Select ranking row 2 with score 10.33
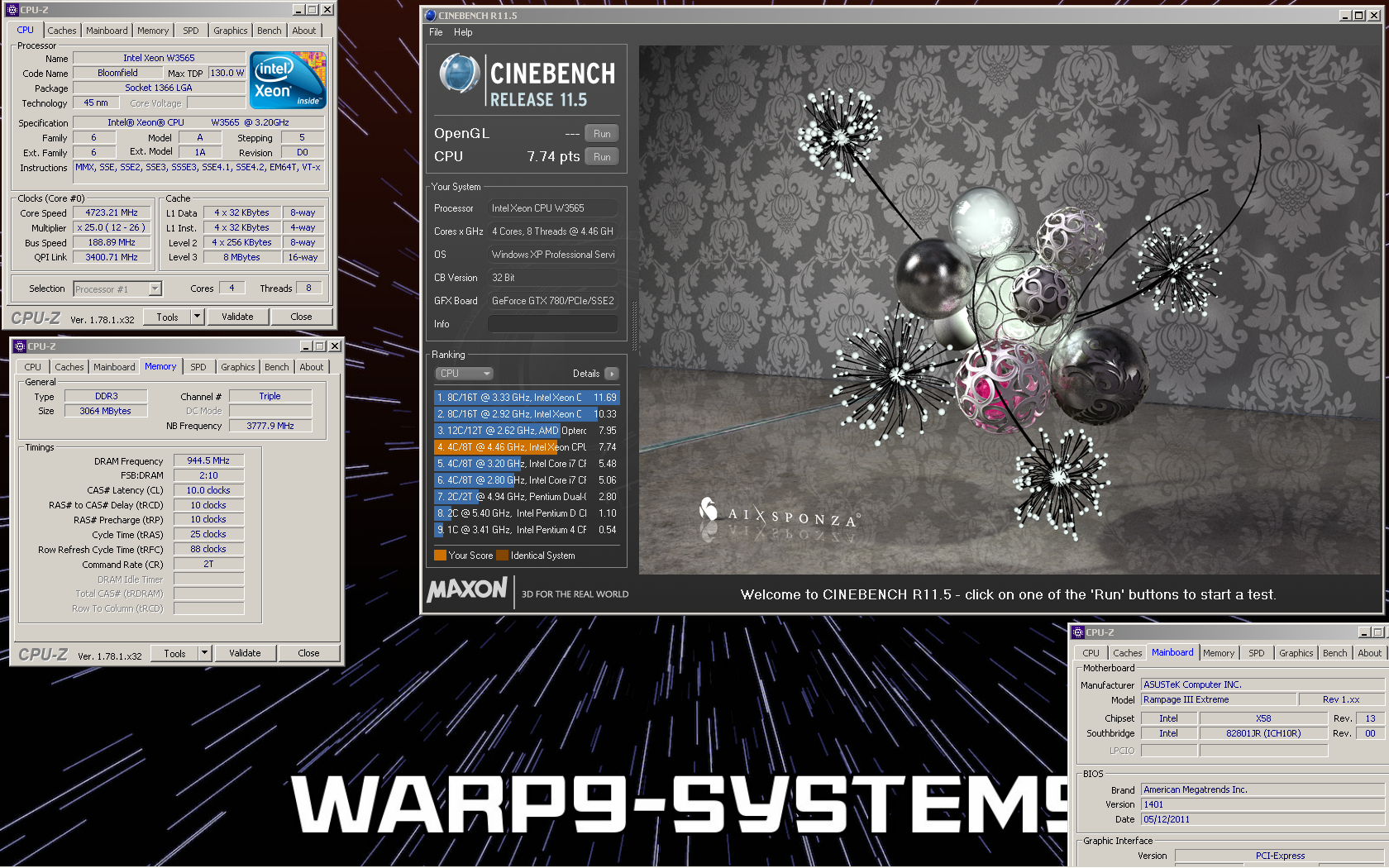This screenshot has width=1389, height=868. 527,414
